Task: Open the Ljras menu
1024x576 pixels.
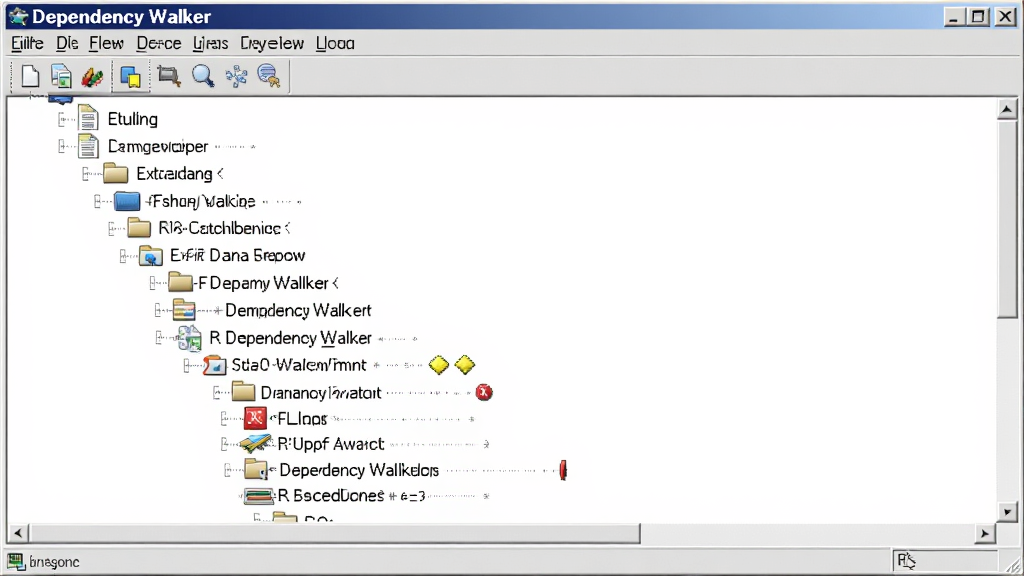Action: [x=210, y=43]
